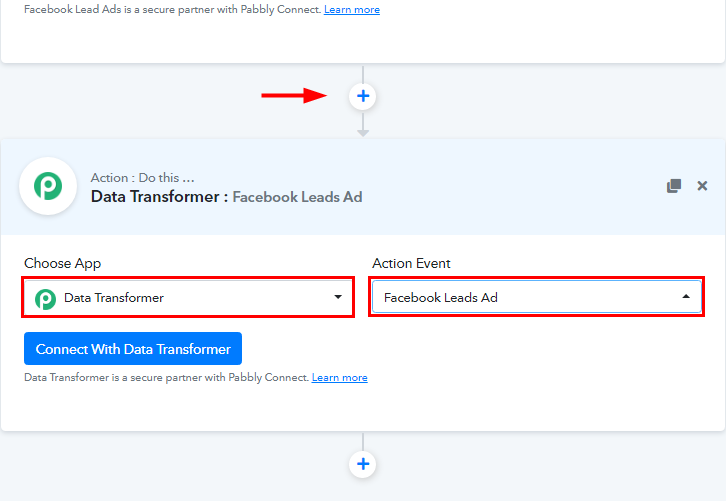Click the 'Data Transformer : Facebook Leads Ad' heading
Screen dimensions: 726x501
tap(226, 197)
